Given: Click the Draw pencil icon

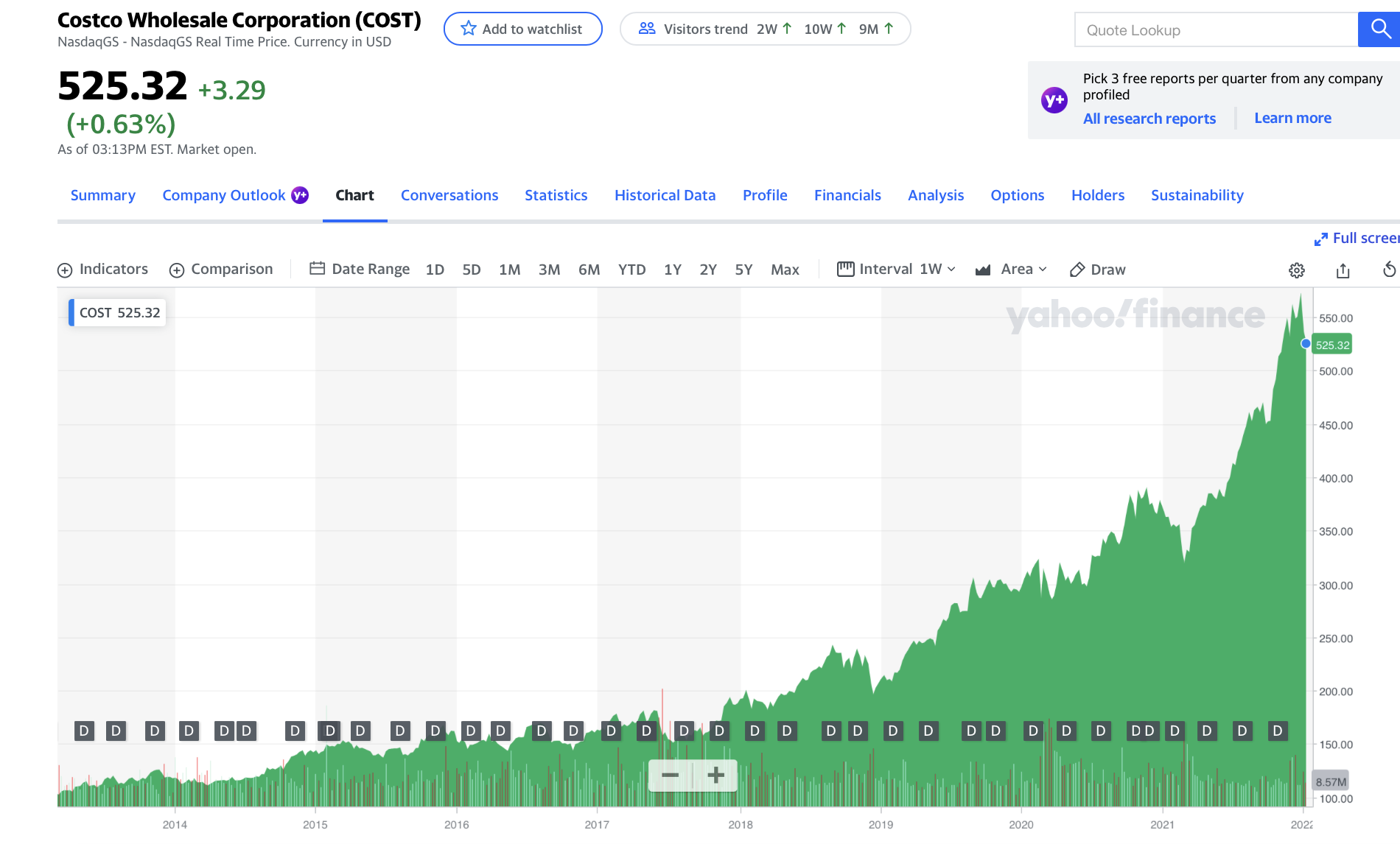Looking at the screenshot, I should point(1077,270).
